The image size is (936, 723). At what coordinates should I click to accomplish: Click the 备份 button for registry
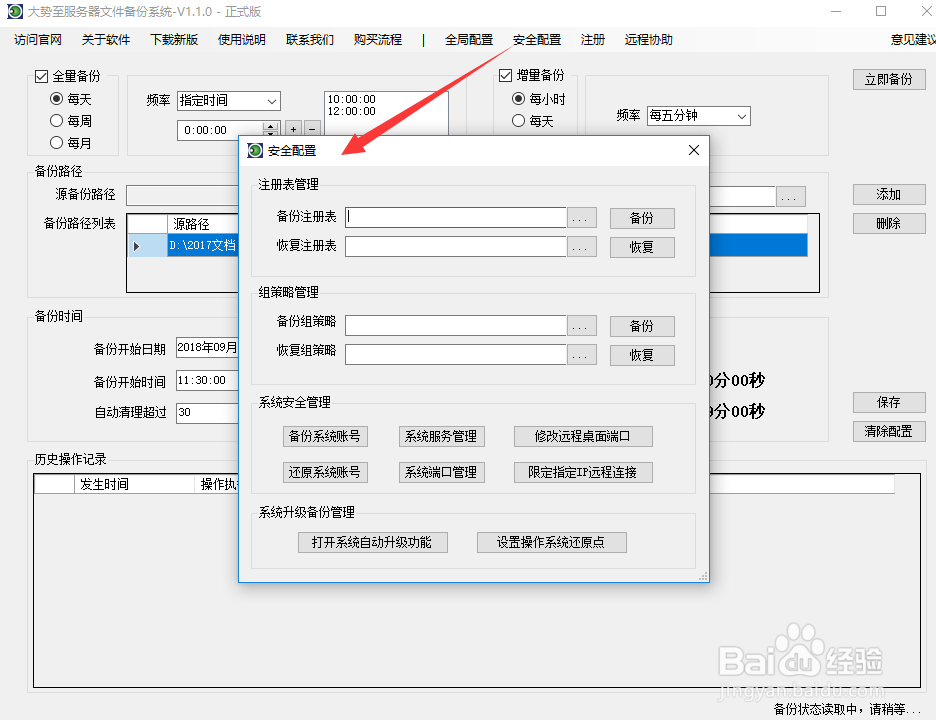[642, 218]
